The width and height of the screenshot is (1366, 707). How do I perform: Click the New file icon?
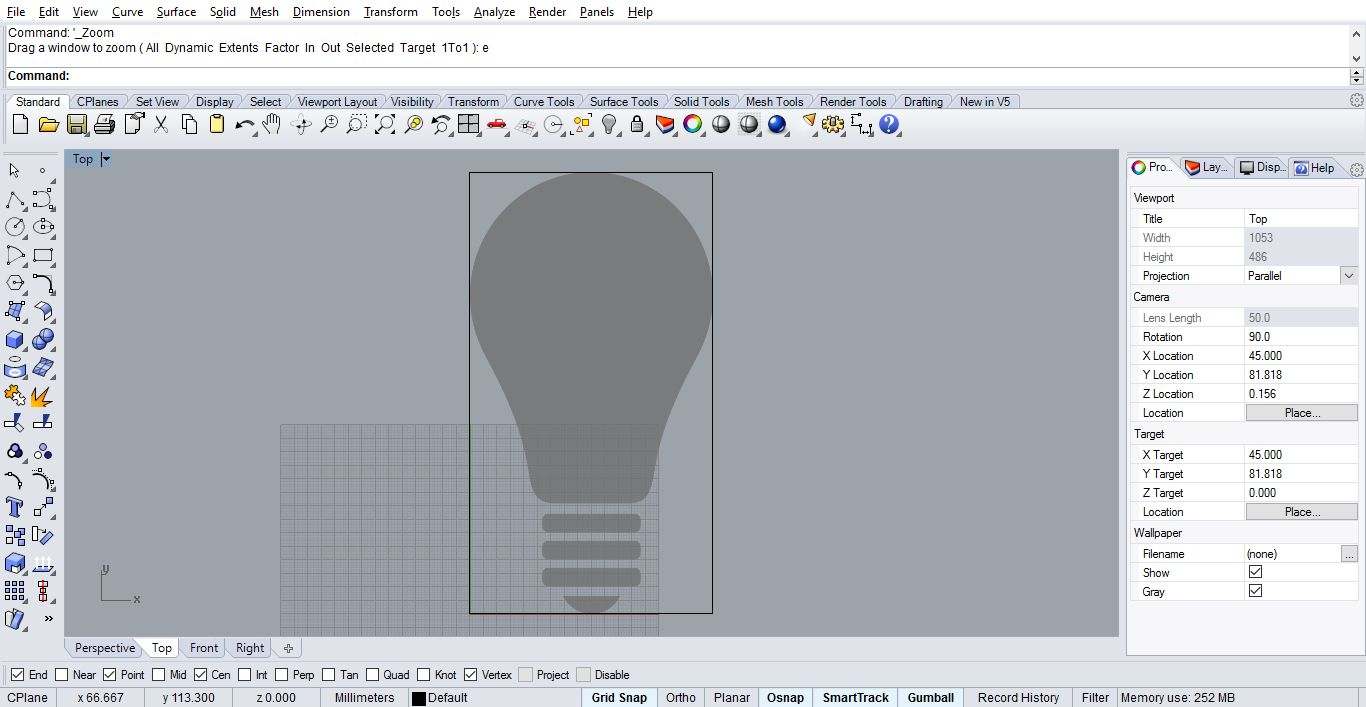[x=20, y=125]
